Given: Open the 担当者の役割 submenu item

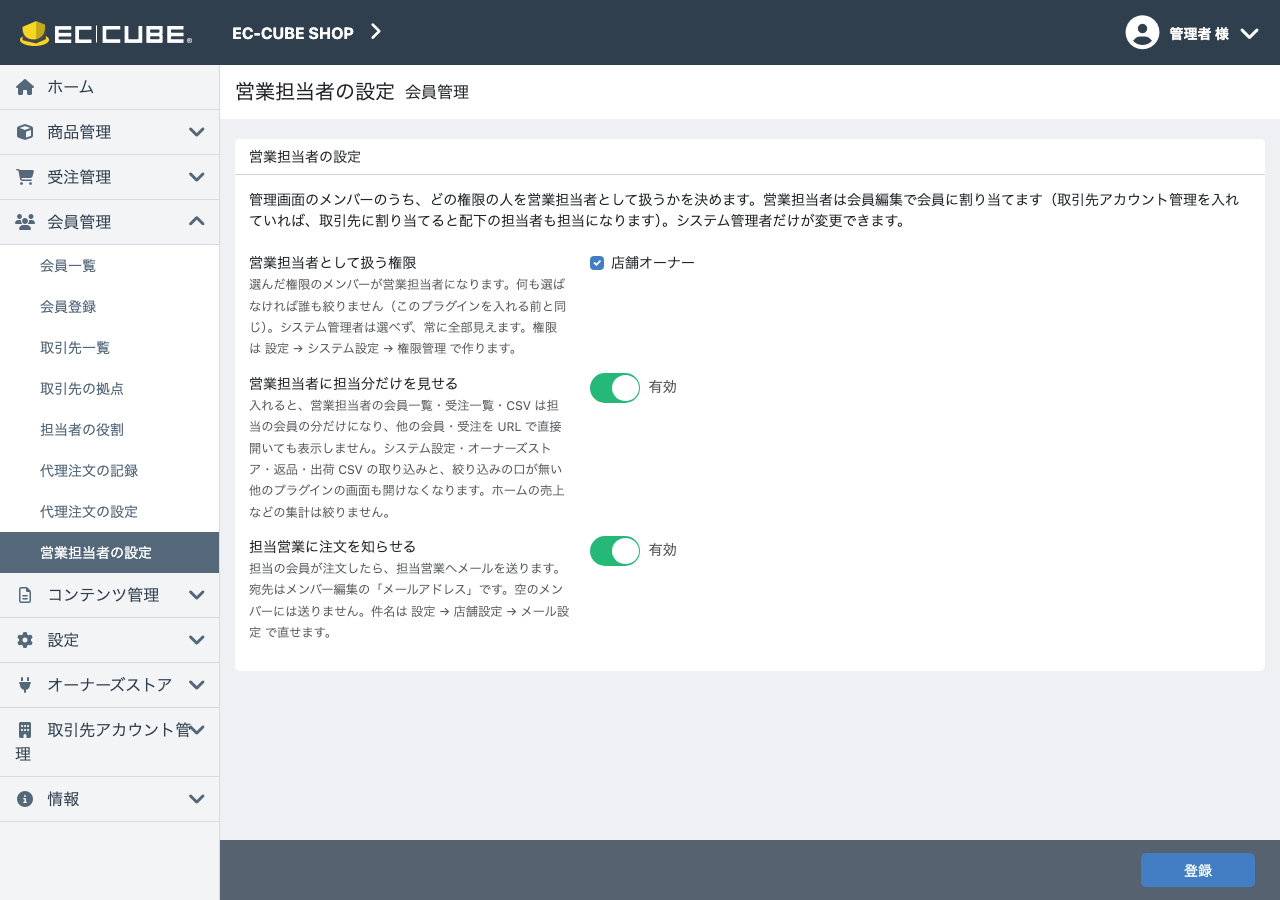Looking at the screenshot, I should [x=109, y=429].
